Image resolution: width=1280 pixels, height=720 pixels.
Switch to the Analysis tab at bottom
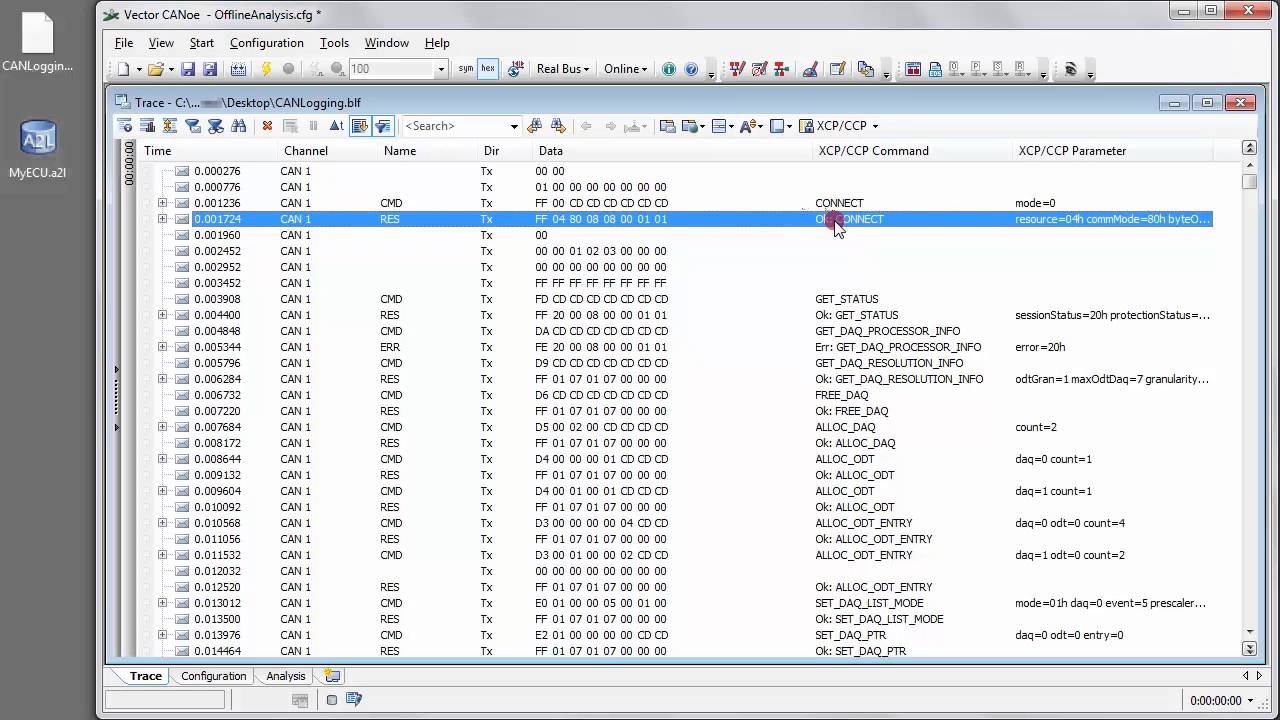click(285, 676)
